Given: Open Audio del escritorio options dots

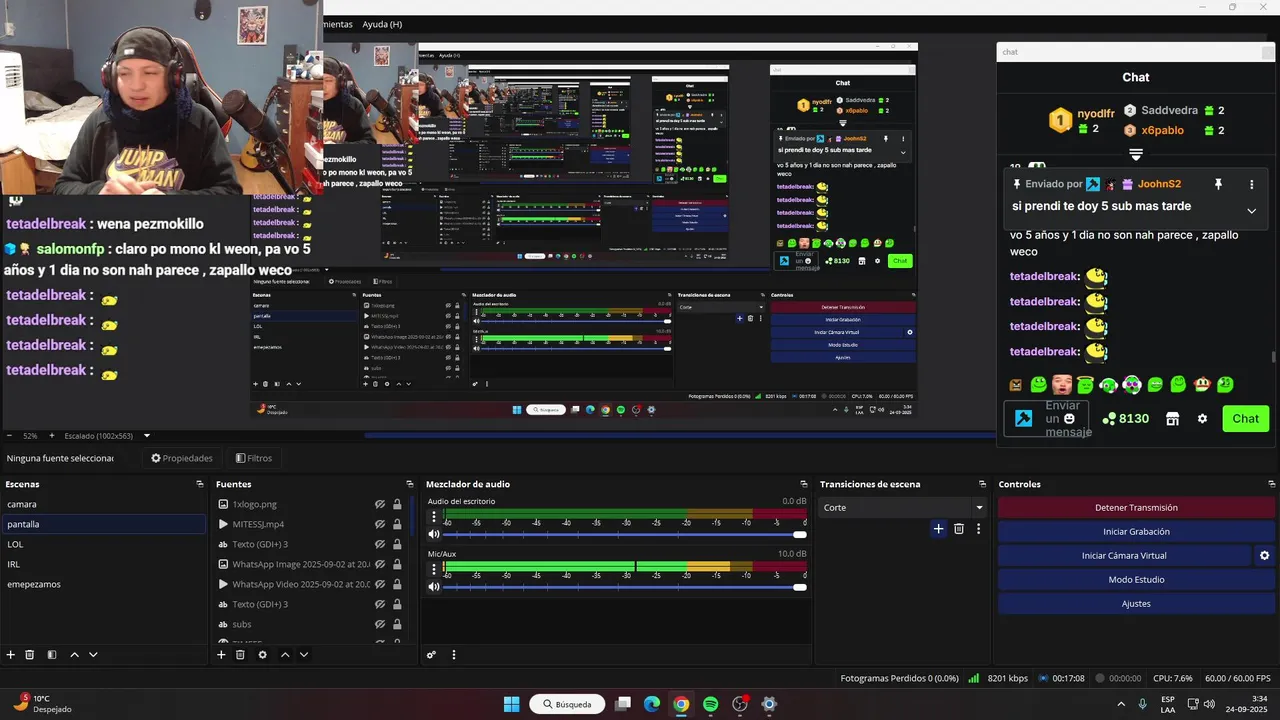Looking at the screenshot, I should click(x=434, y=517).
